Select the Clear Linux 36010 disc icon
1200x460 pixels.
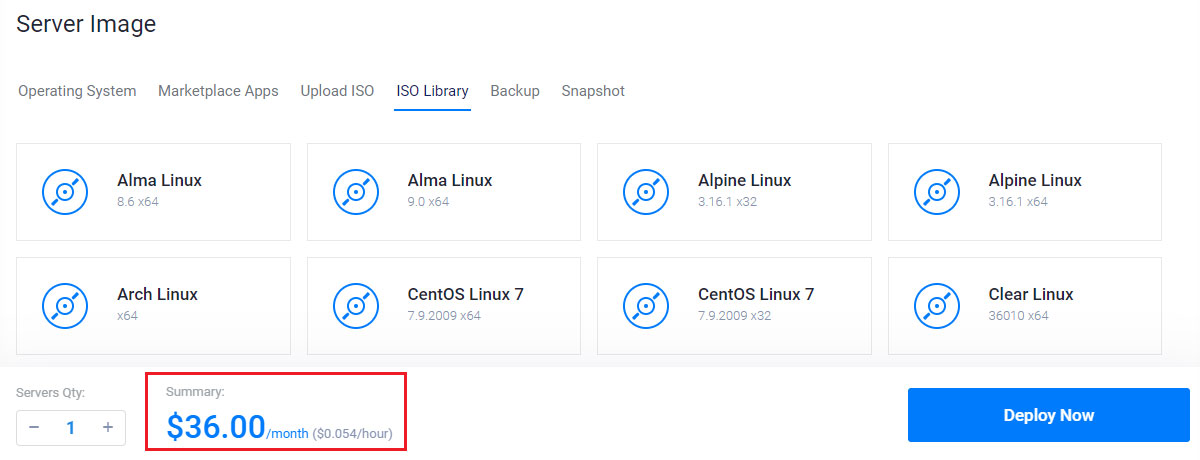[937, 305]
